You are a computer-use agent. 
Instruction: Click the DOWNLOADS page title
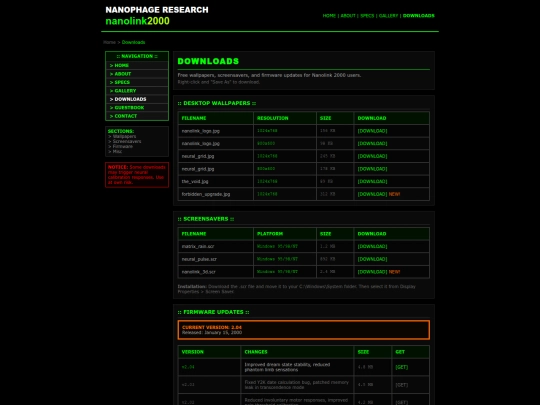pyautogui.click(x=208, y=61)
